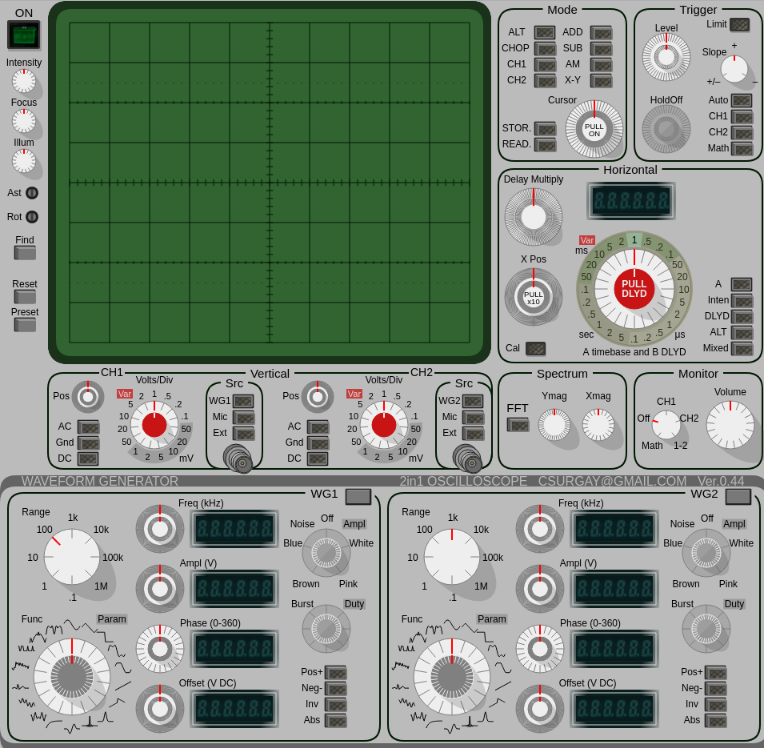
Task: Click the Rot adjustment screw
Action: [32, 217]
